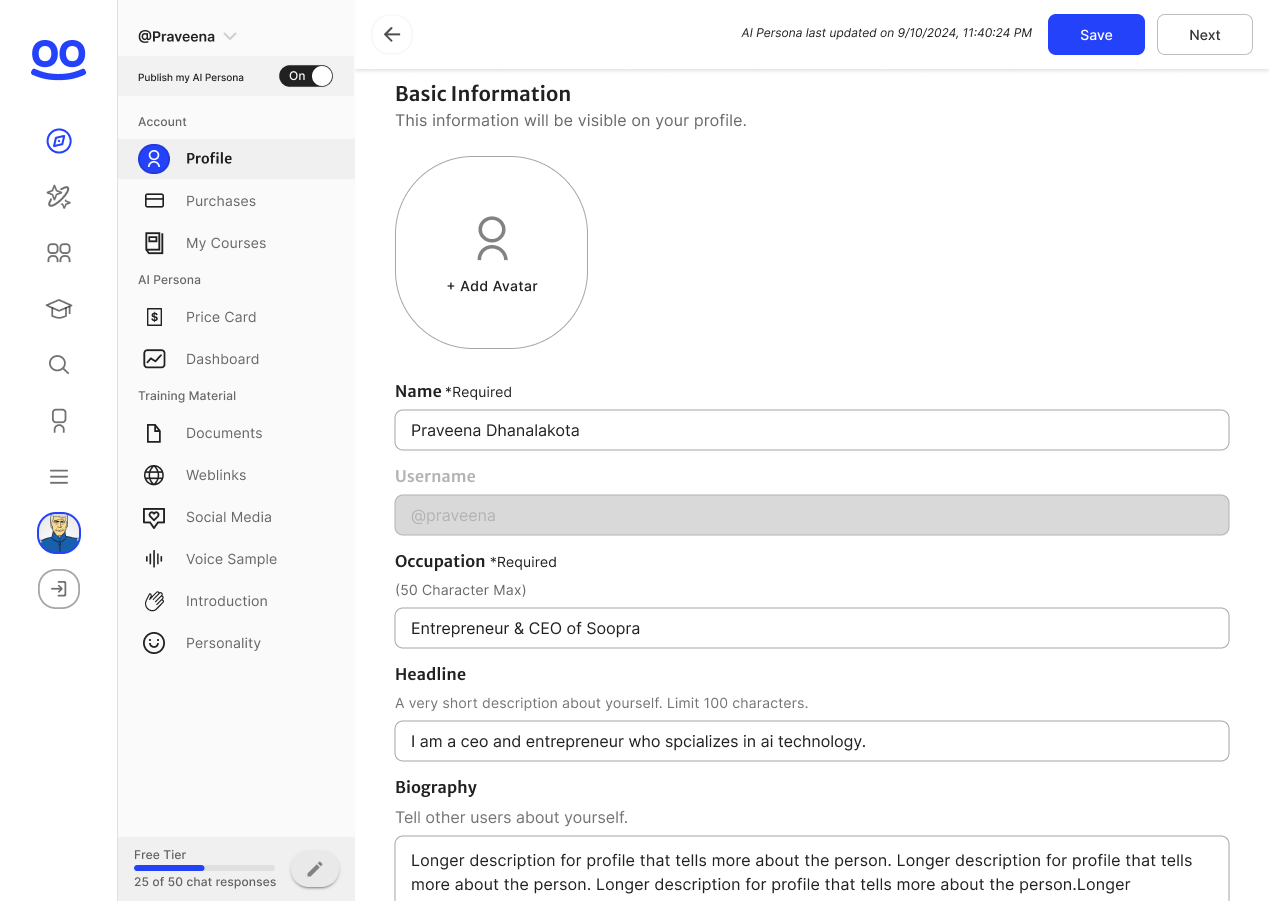
Task: Click the community people icon
Action: point(59,253)
